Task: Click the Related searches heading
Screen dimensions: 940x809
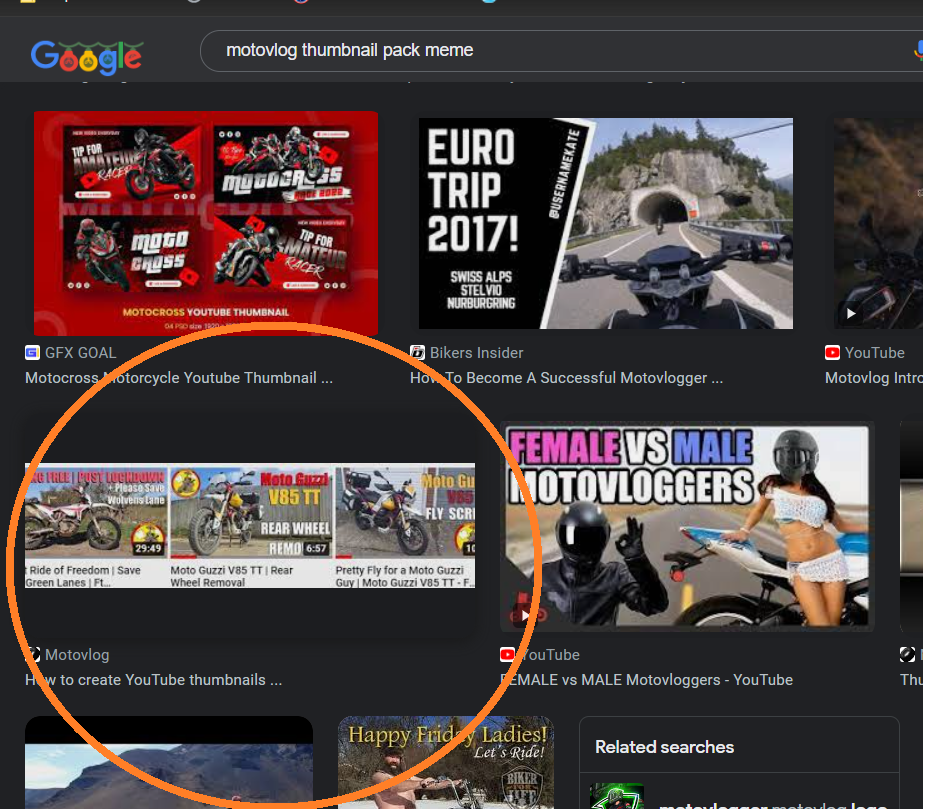Action: coord(664,747)
